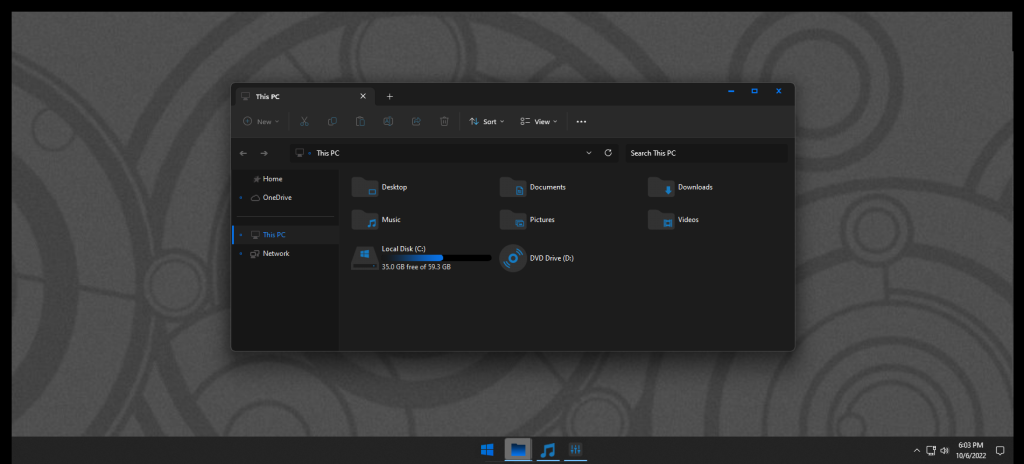The height and width of the screenshot is (464, 1024).
Task: Open the Desktop folder icon
Action: pyautogui.click(x=365, y=187)
